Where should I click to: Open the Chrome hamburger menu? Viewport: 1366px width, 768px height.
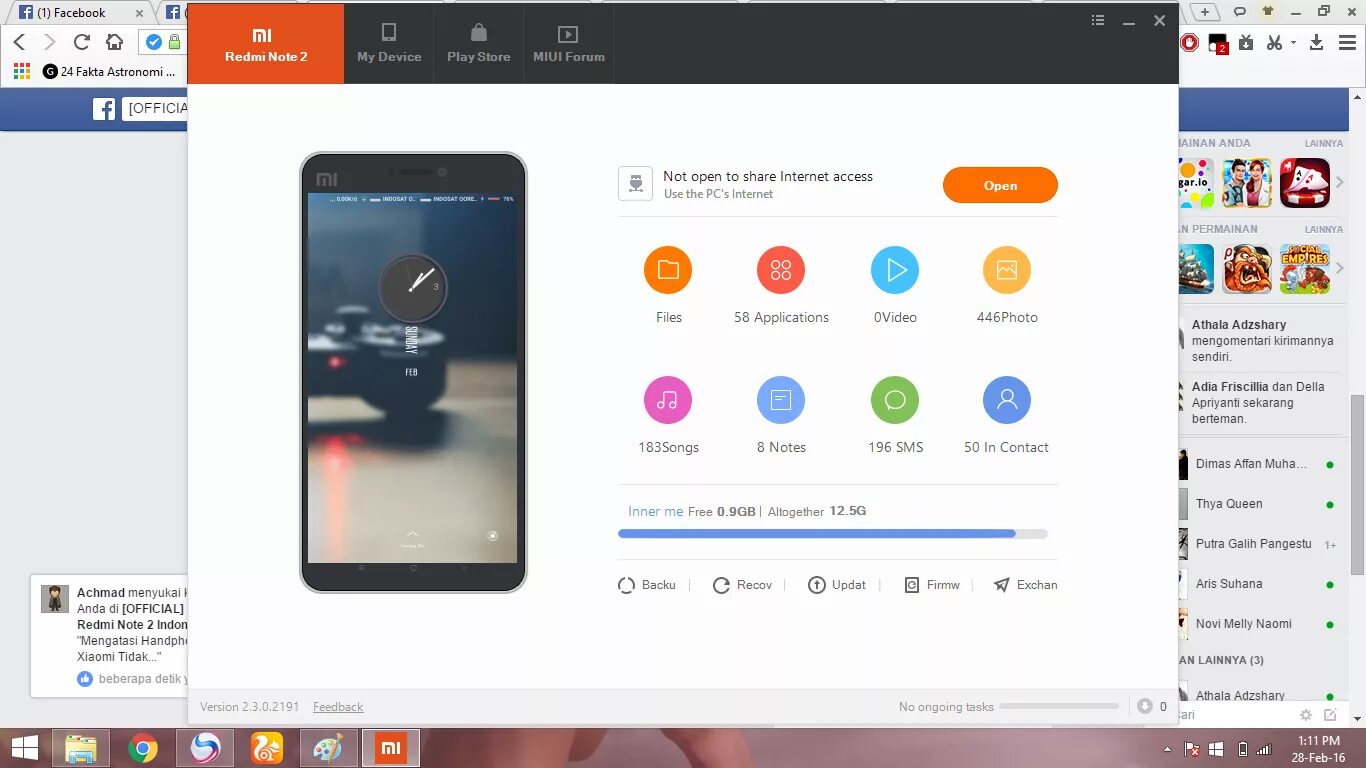click(x=1345, y=42)
